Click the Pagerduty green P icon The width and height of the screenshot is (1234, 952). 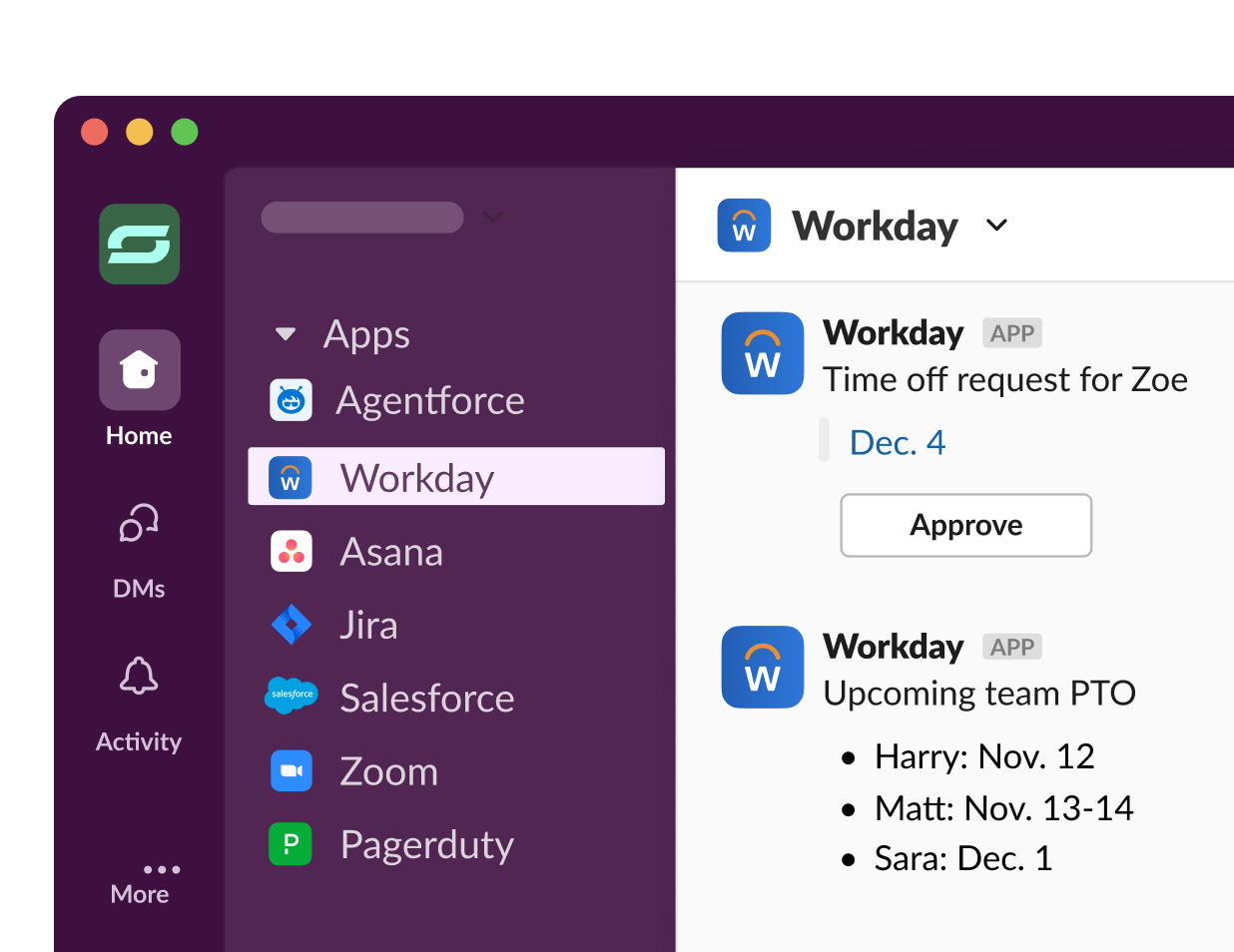291,843
